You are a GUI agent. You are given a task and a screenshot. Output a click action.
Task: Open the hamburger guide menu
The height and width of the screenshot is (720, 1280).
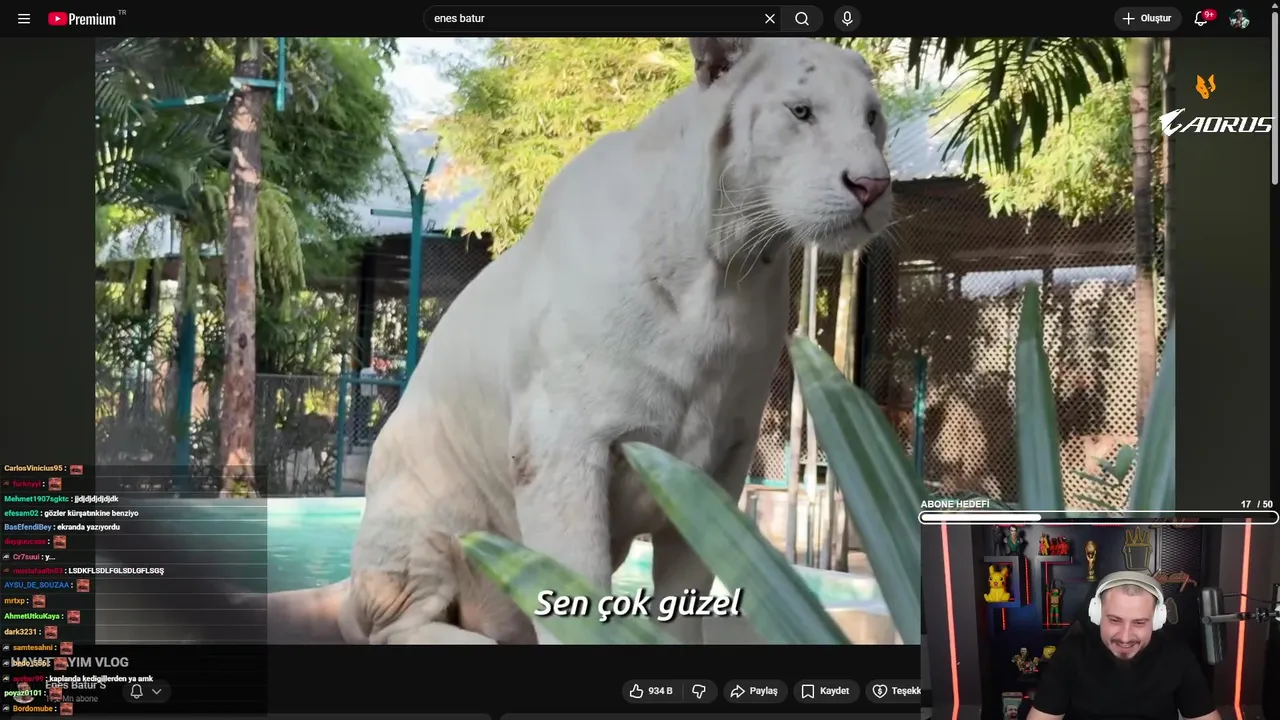24,19
